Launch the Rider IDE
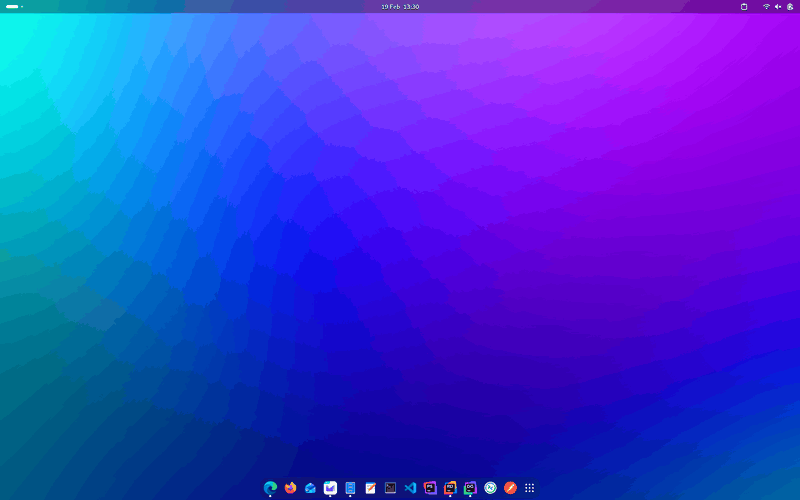The height and width of the screenshot is (500, 800). click(x=450, y=487)
